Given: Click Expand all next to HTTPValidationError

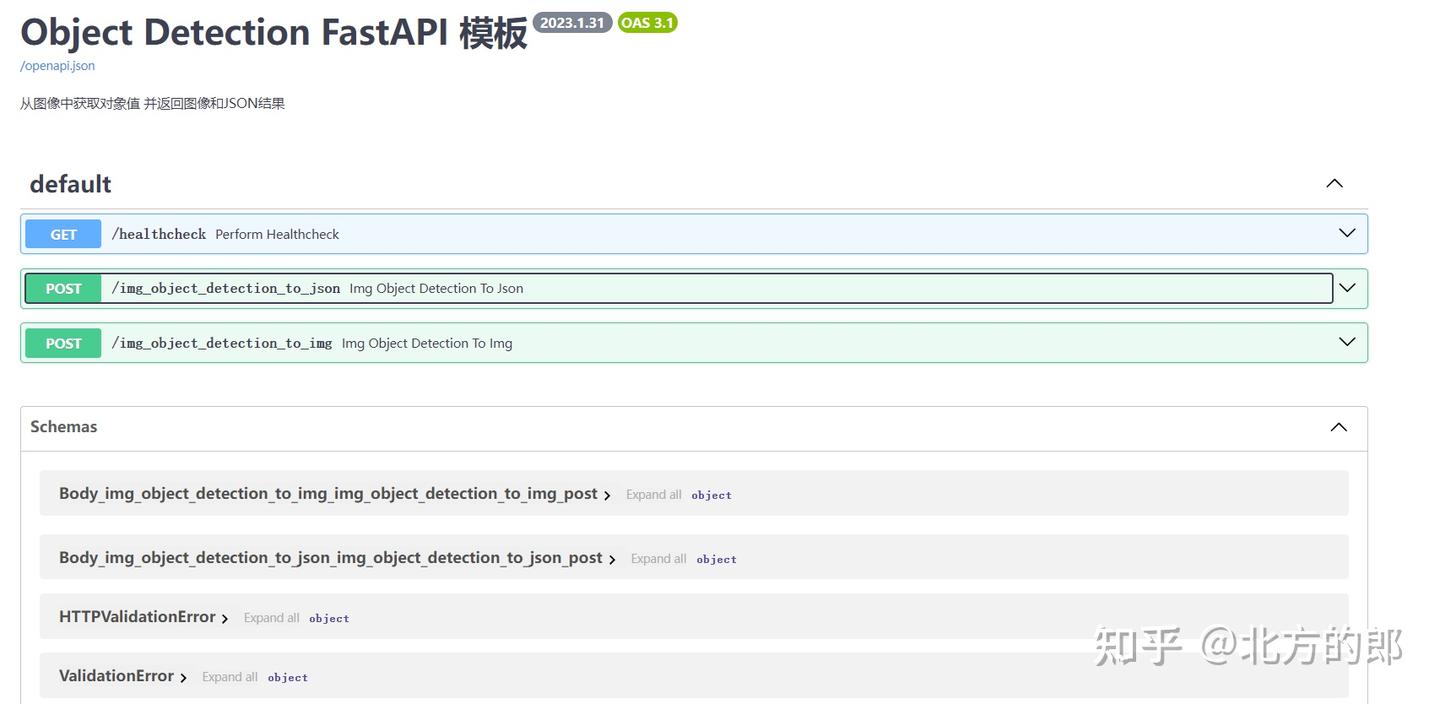Looking at the screenshot, I should [271, 617].
